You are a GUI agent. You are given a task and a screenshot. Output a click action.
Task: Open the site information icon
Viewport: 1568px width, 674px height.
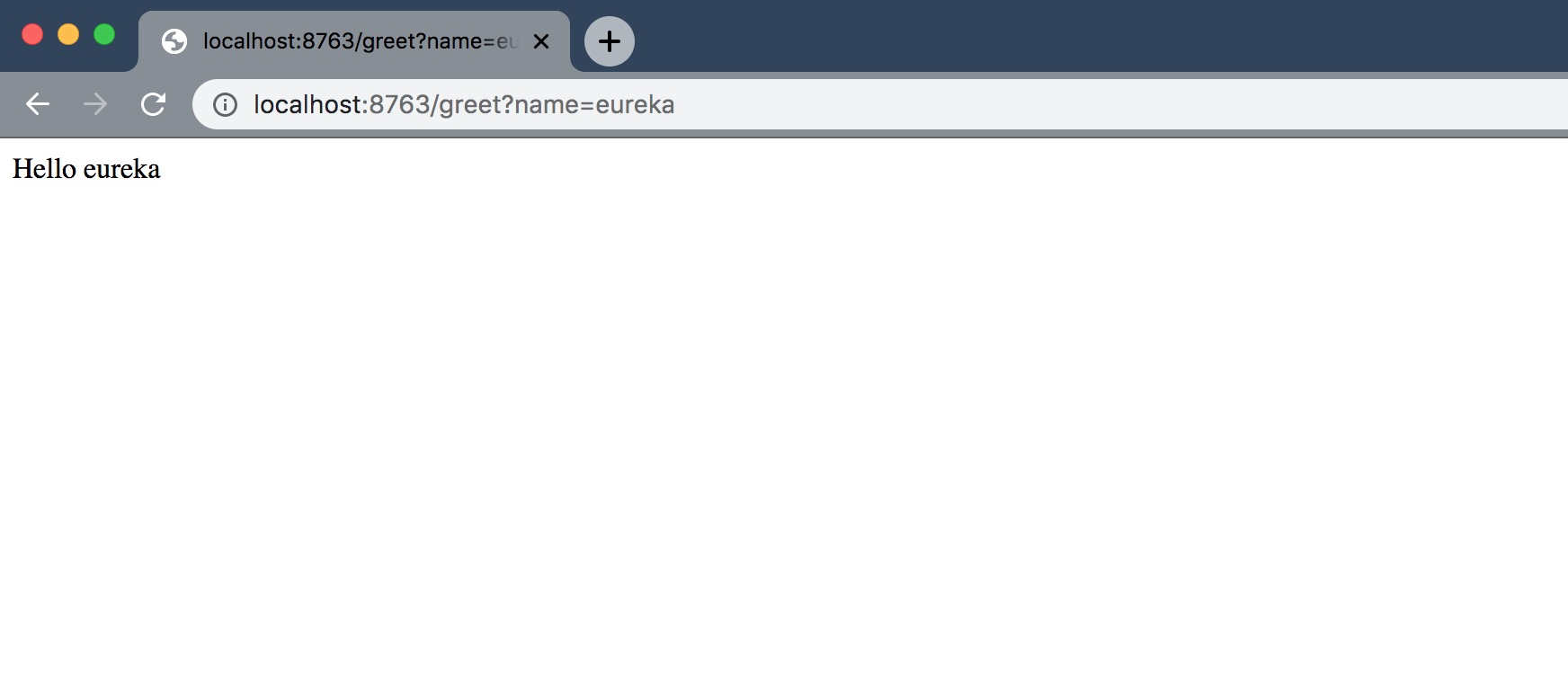(225, 105)
